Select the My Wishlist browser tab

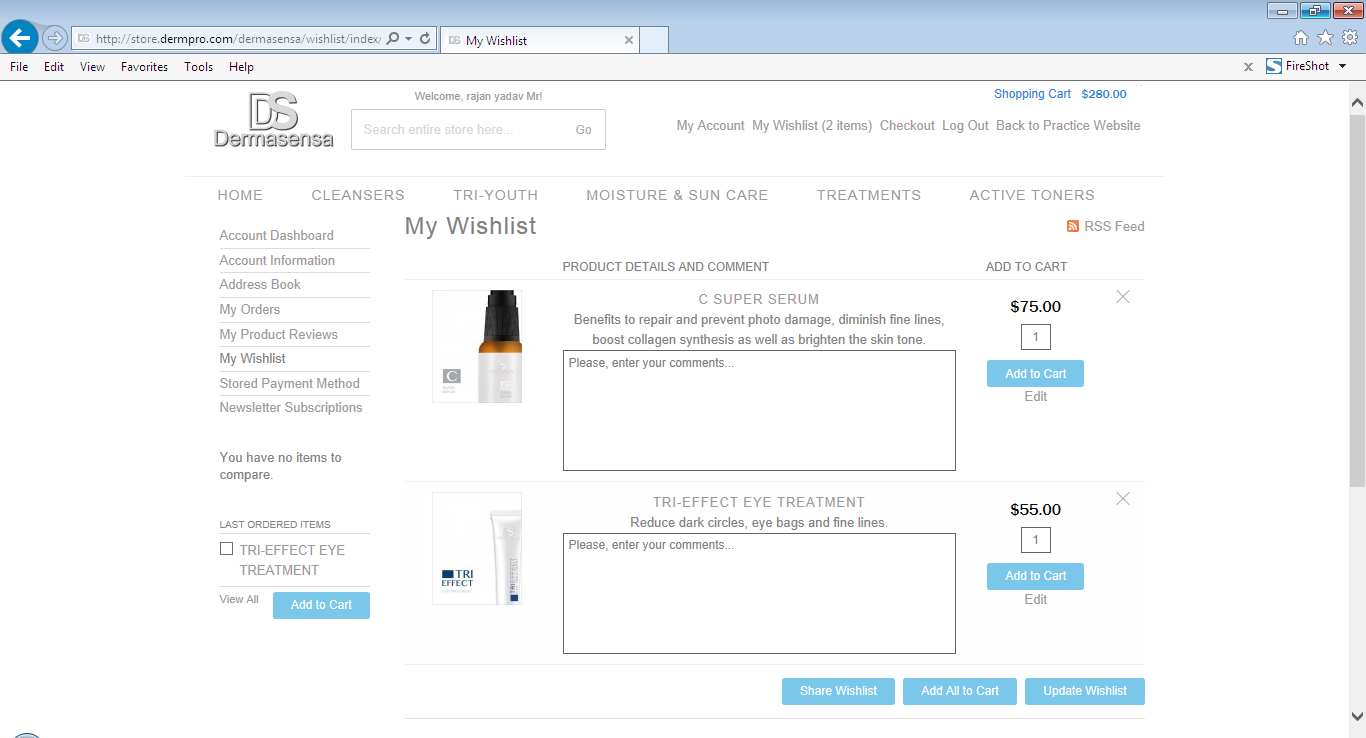pyautogui.click(x=539, y=40)
